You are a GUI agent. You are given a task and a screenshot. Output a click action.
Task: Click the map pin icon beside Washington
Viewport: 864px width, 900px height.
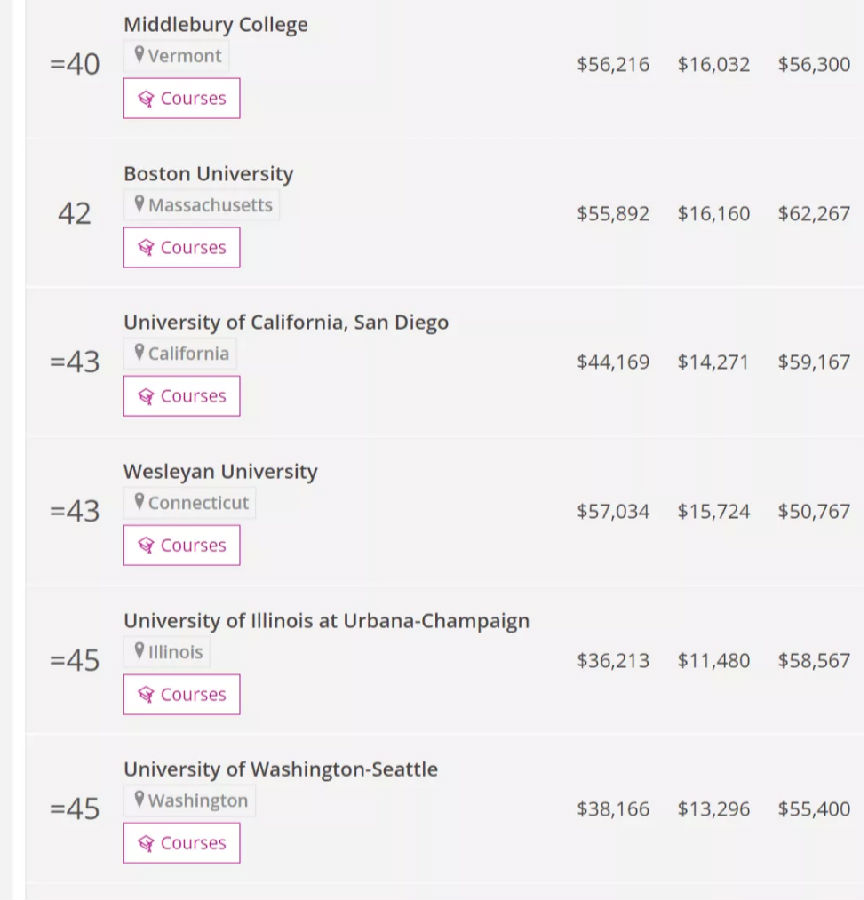[140, 800]
